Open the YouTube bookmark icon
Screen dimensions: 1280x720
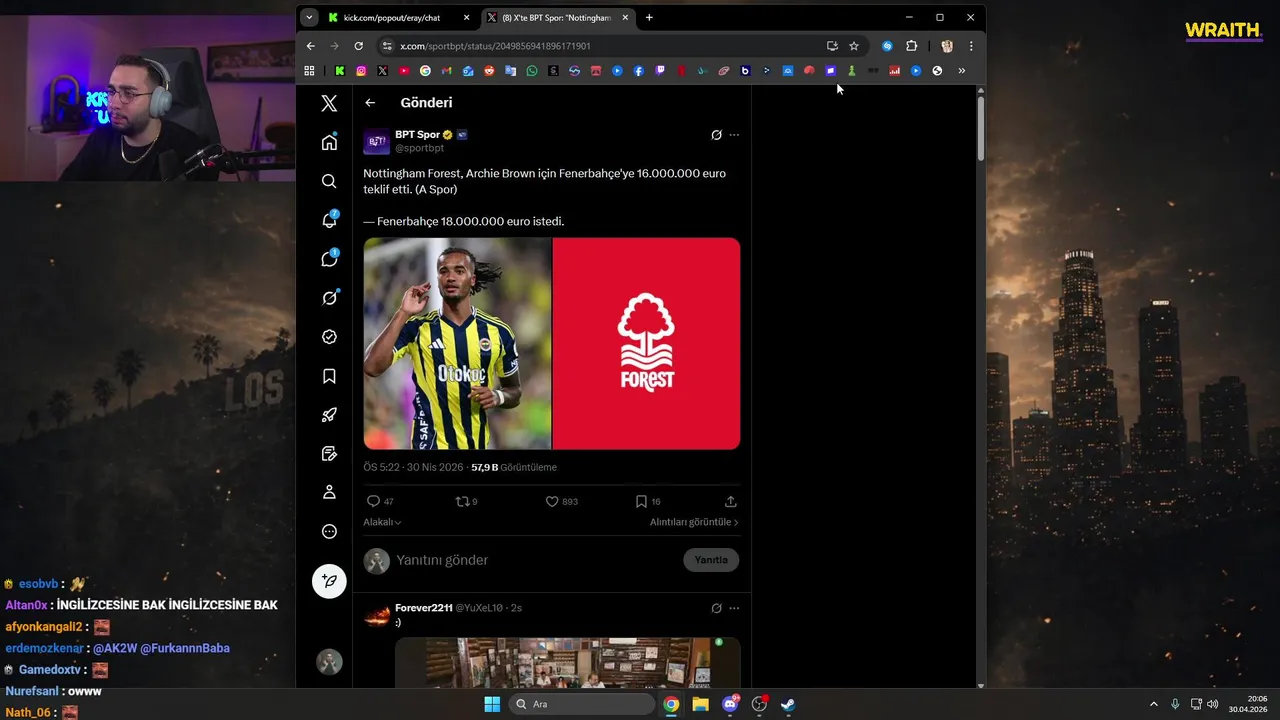tap(404, 71)
